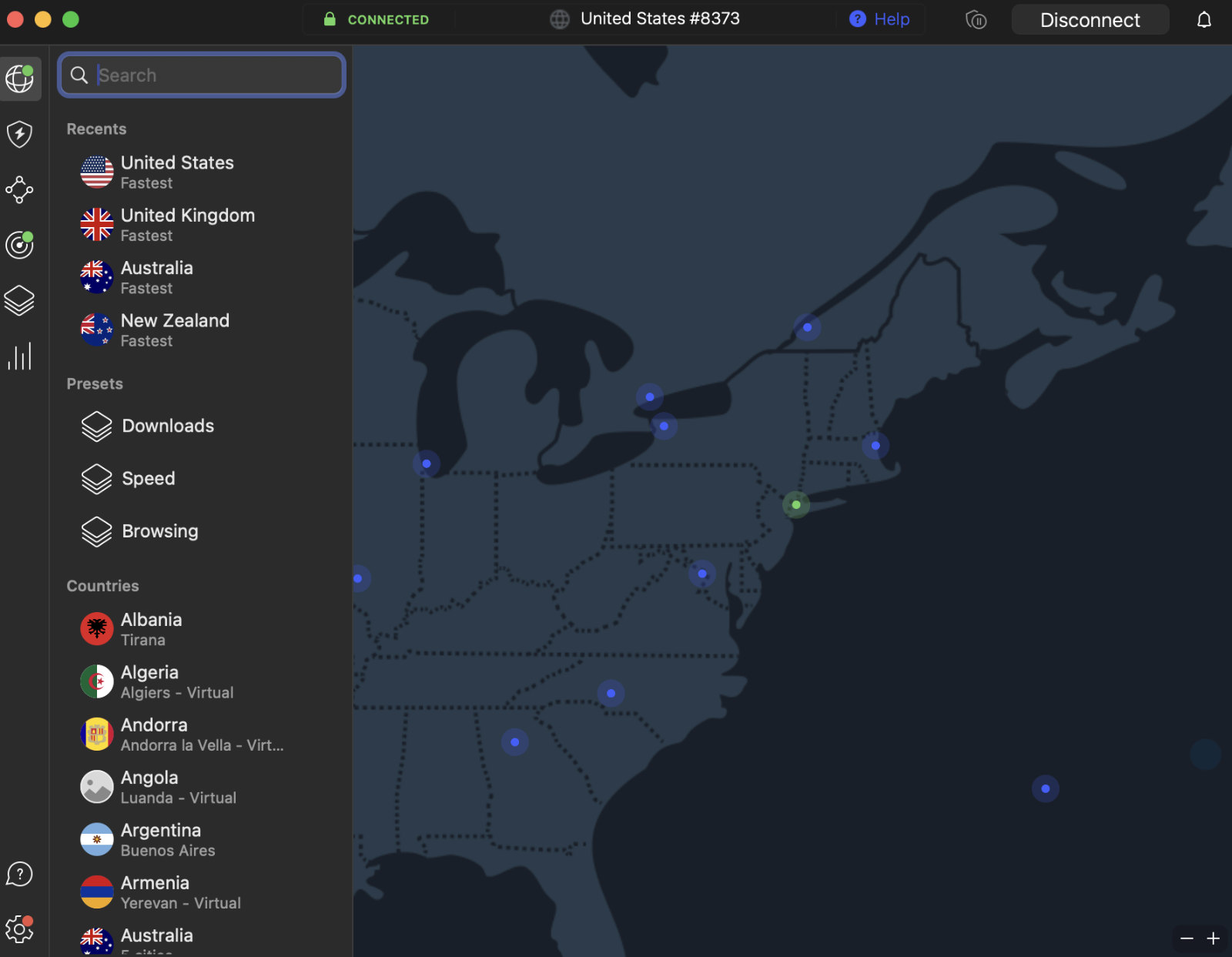
Task: Select the VPN servers globe icon
Action: click(21, 78)
